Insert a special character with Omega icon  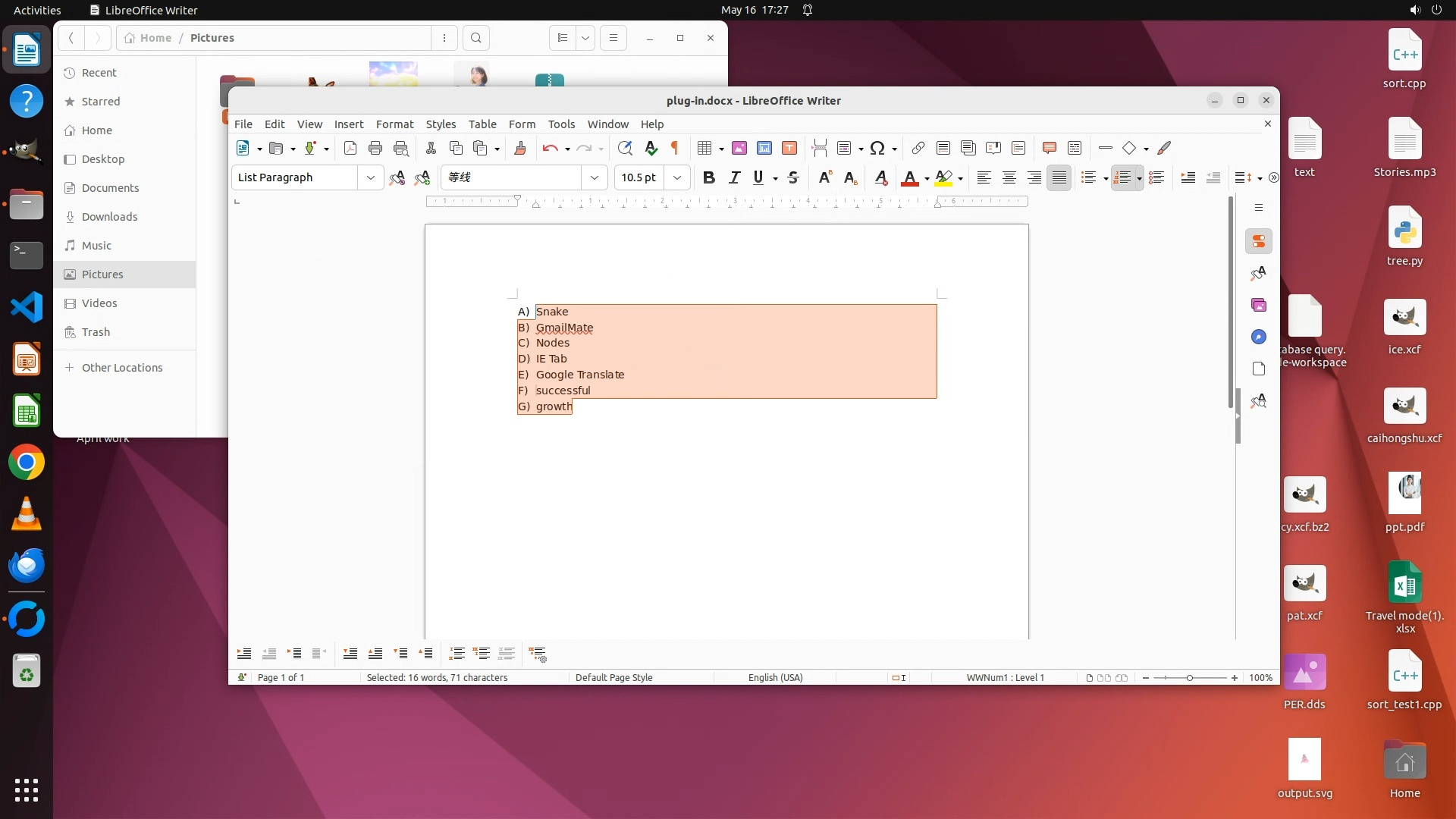coord(877,148)
